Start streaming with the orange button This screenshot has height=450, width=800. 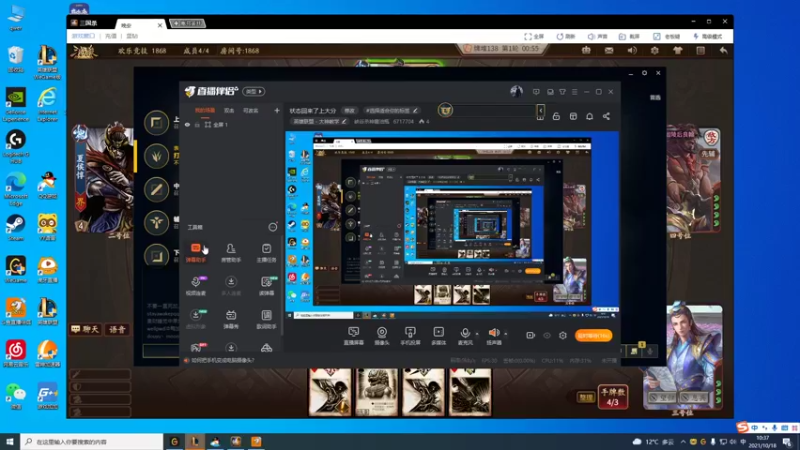click(x=593, y=335)
